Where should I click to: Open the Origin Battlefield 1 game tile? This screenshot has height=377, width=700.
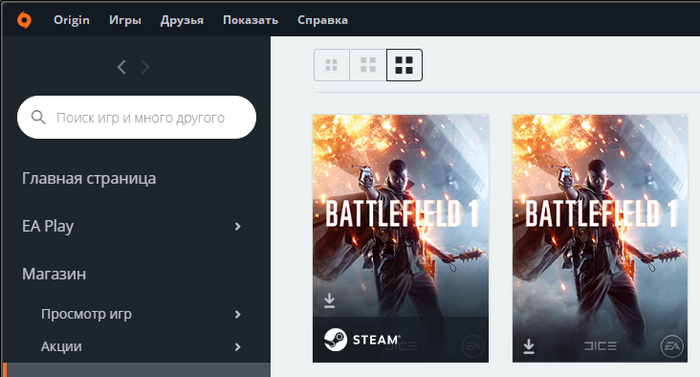pyautogui.click(x=600, y=239)
